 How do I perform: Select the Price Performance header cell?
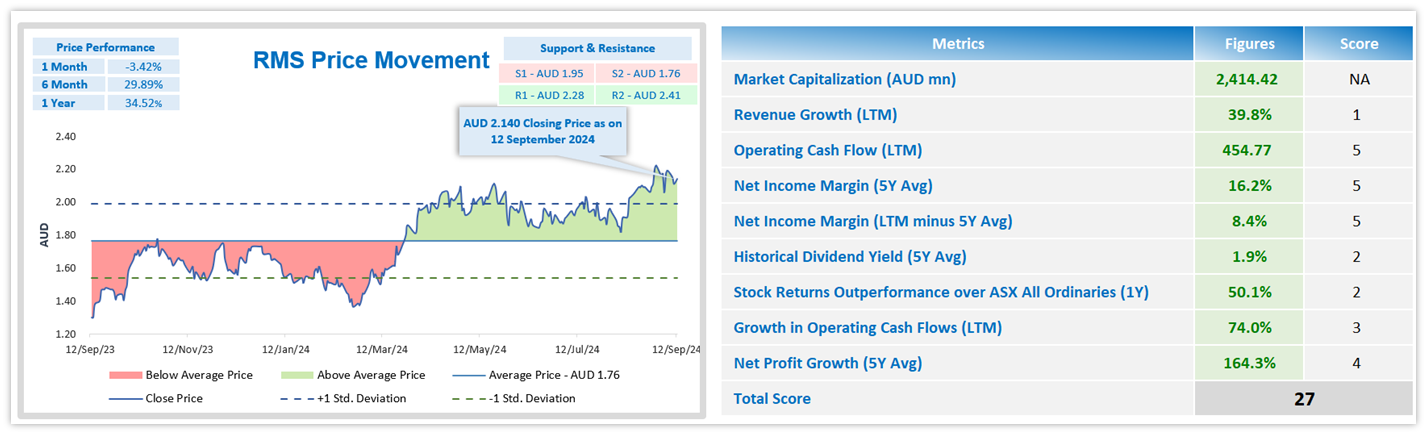(105, 47)
